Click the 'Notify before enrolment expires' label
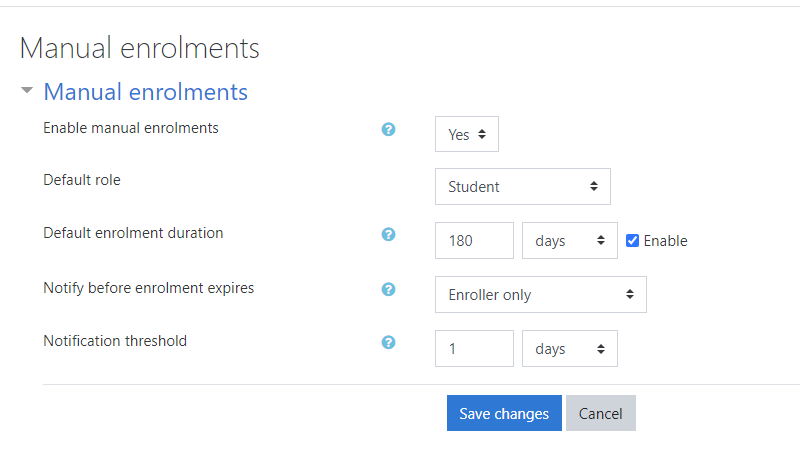Viewport: 800px width, 459px height. (x=149, y=288)
